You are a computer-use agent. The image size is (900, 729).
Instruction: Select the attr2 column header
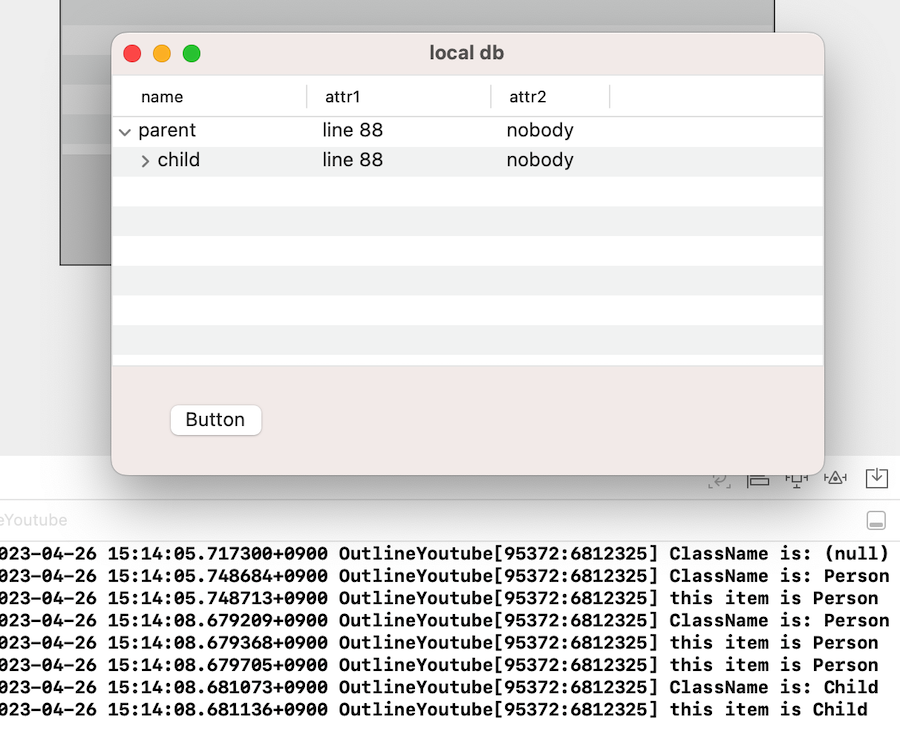pyautogui.click(x=528, y=97)
